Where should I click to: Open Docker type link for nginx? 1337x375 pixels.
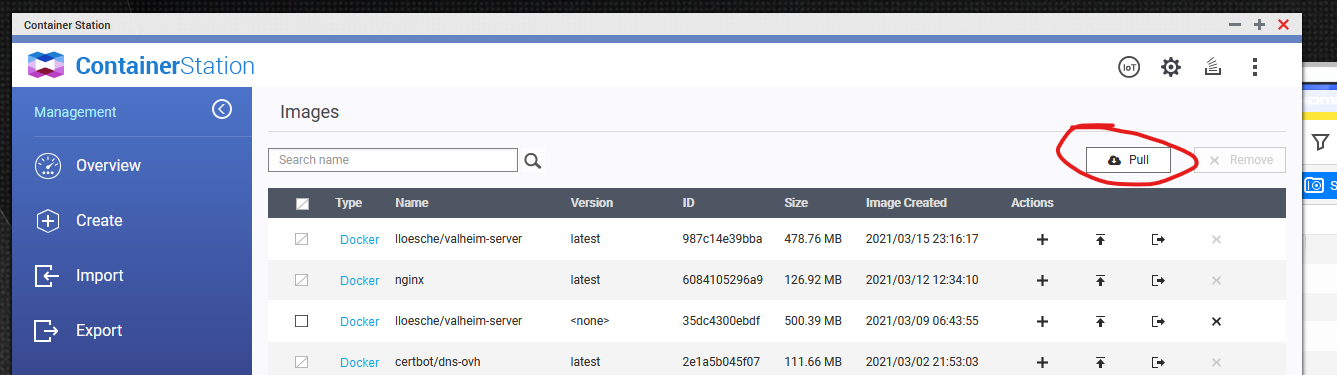tap(360, 281)
